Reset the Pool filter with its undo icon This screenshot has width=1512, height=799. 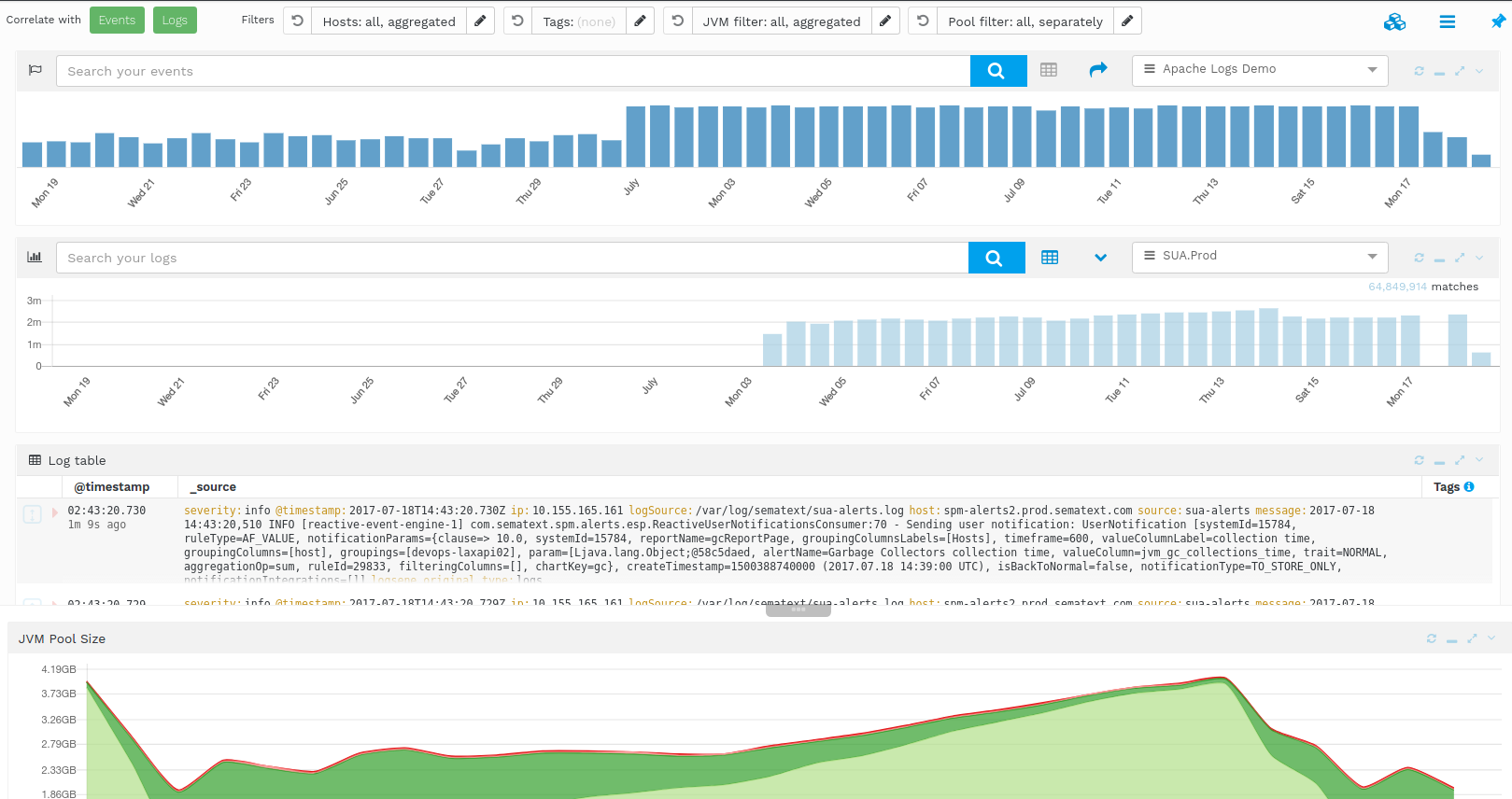[923, 21]
